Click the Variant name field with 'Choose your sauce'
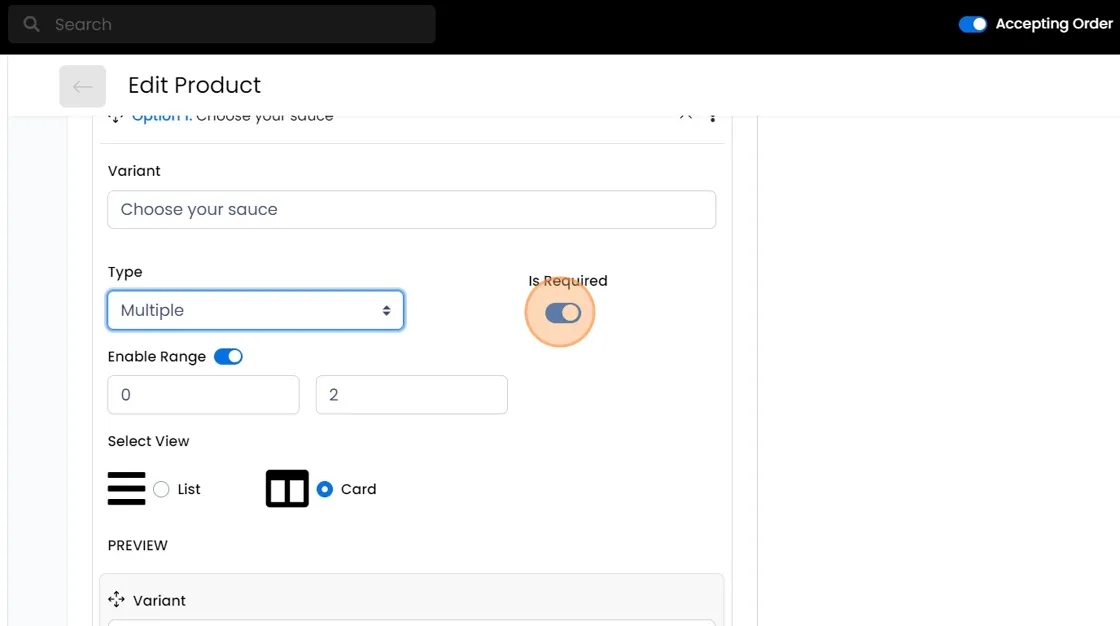Viewport: 1120px width, 626px height. [x=411, y=210]
